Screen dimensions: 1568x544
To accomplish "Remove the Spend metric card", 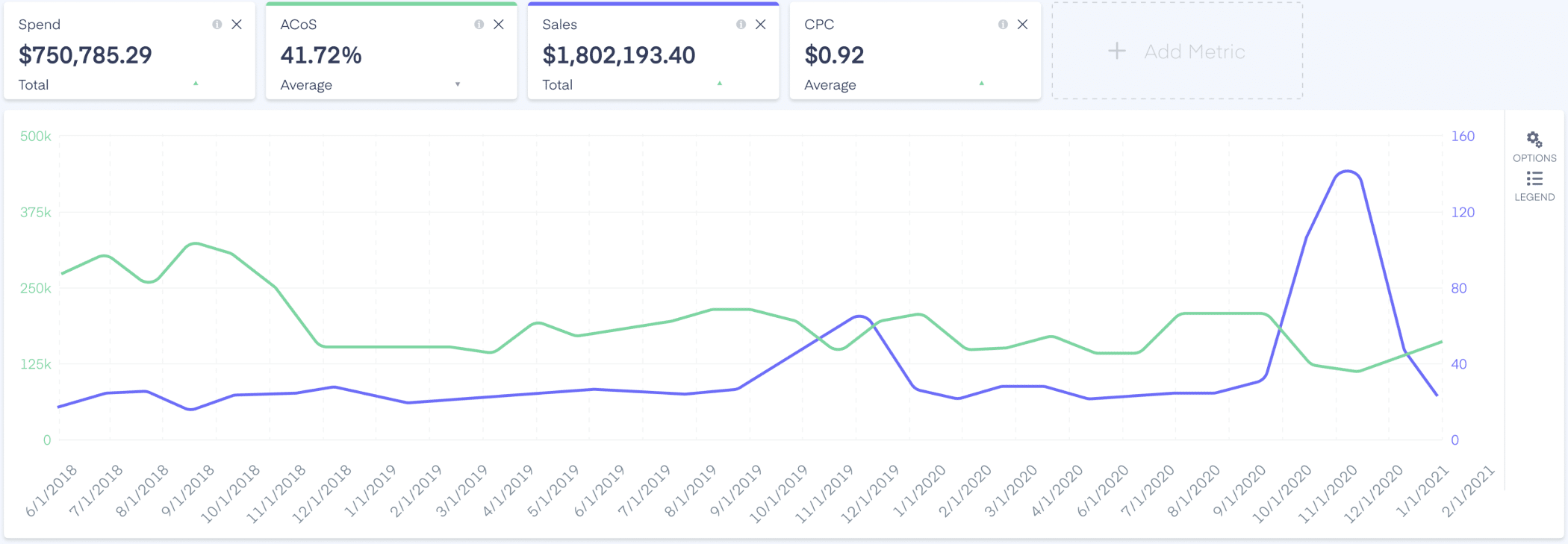I will pyautogui.click(x=237, y=25).
